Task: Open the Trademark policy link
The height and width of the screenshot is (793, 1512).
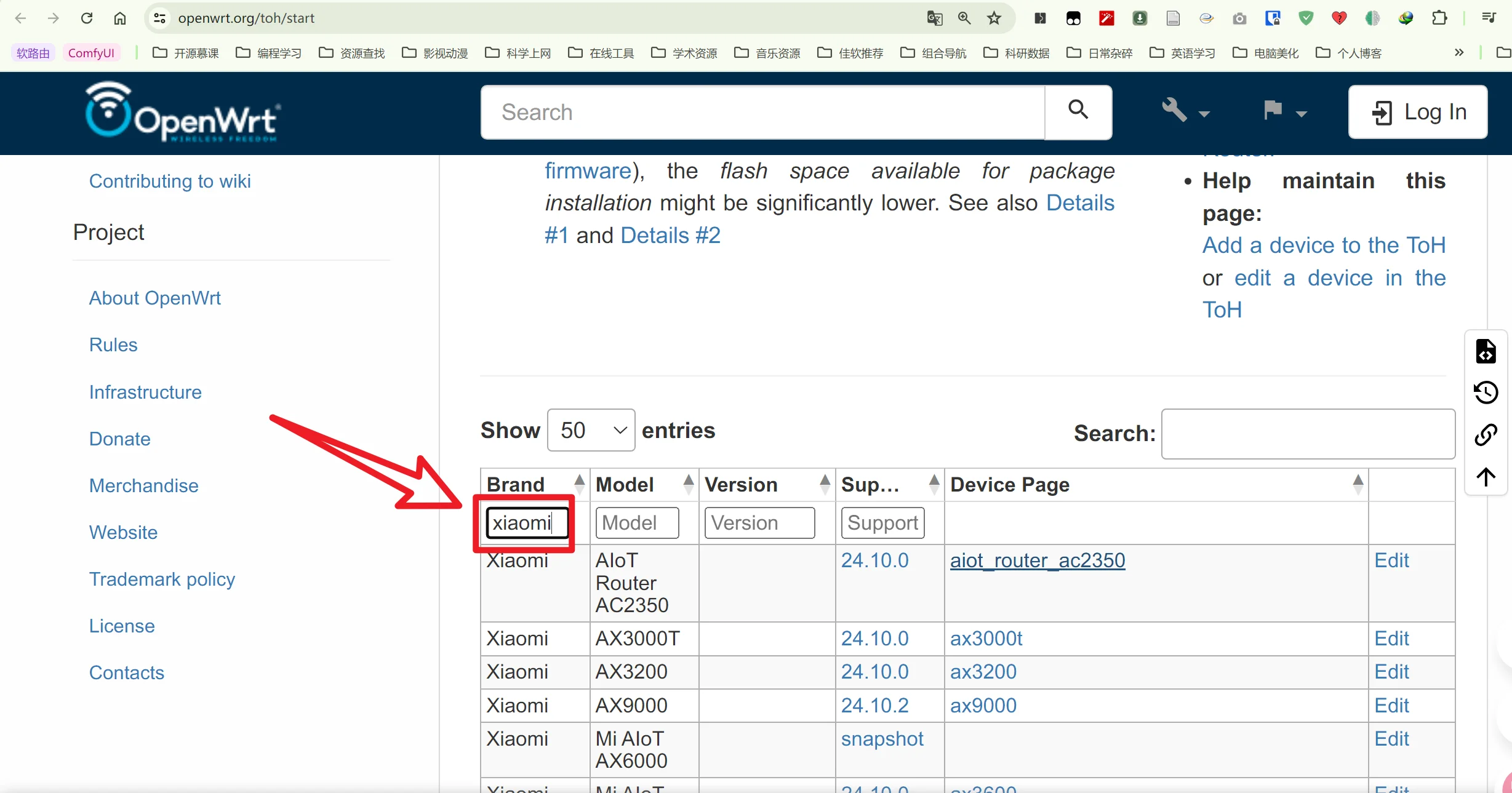Action: [162, 579]
